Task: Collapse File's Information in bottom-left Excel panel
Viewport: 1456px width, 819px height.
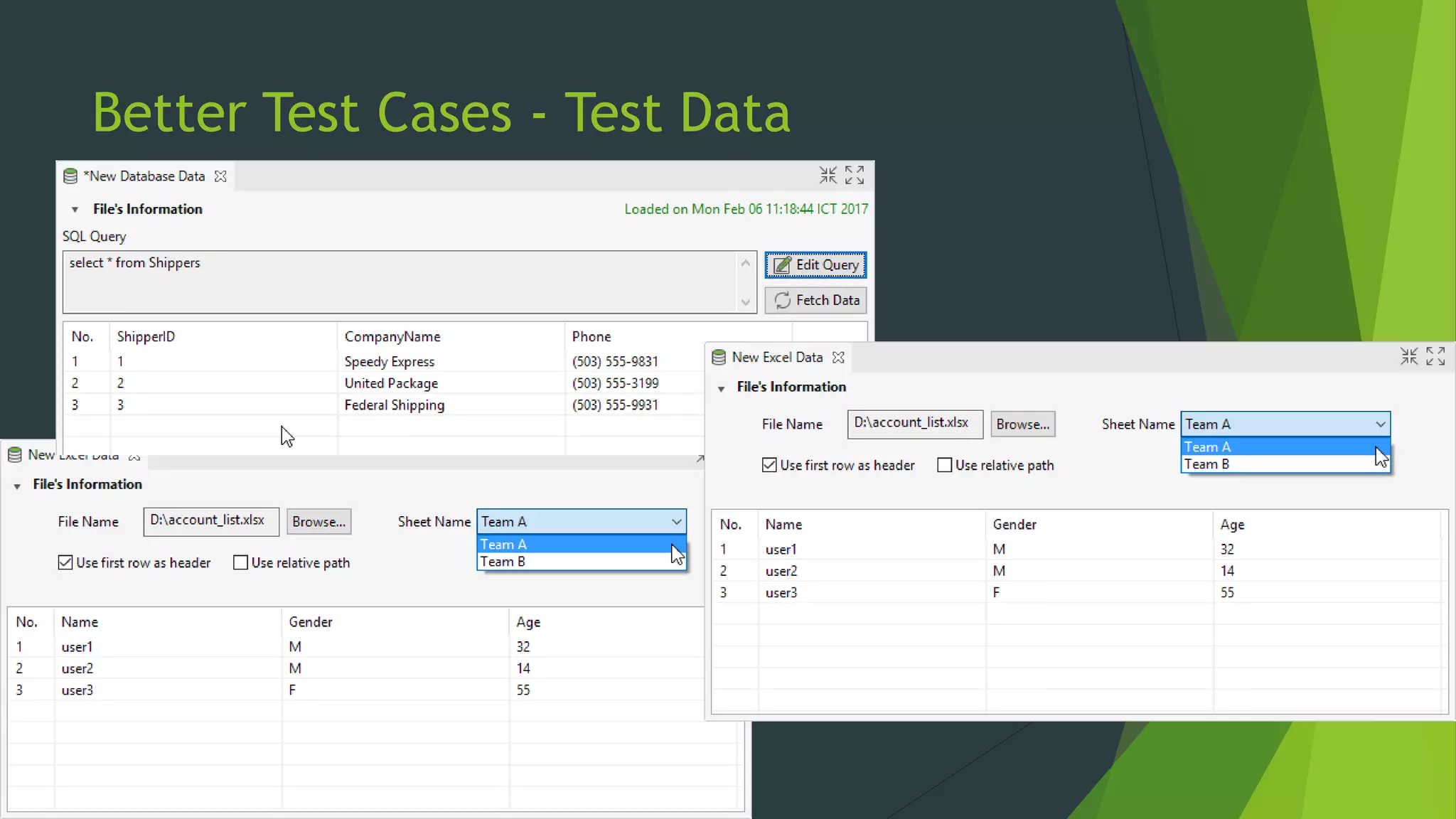Action: [x=17, y=486]
